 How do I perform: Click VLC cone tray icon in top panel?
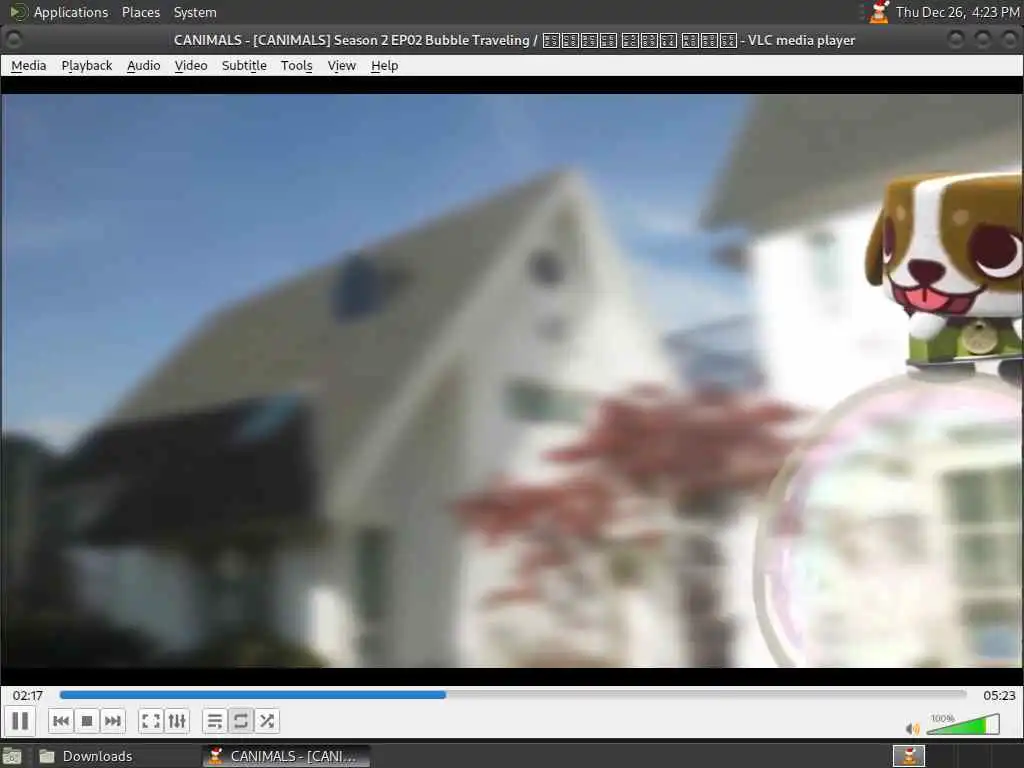(x=879, y=12)
